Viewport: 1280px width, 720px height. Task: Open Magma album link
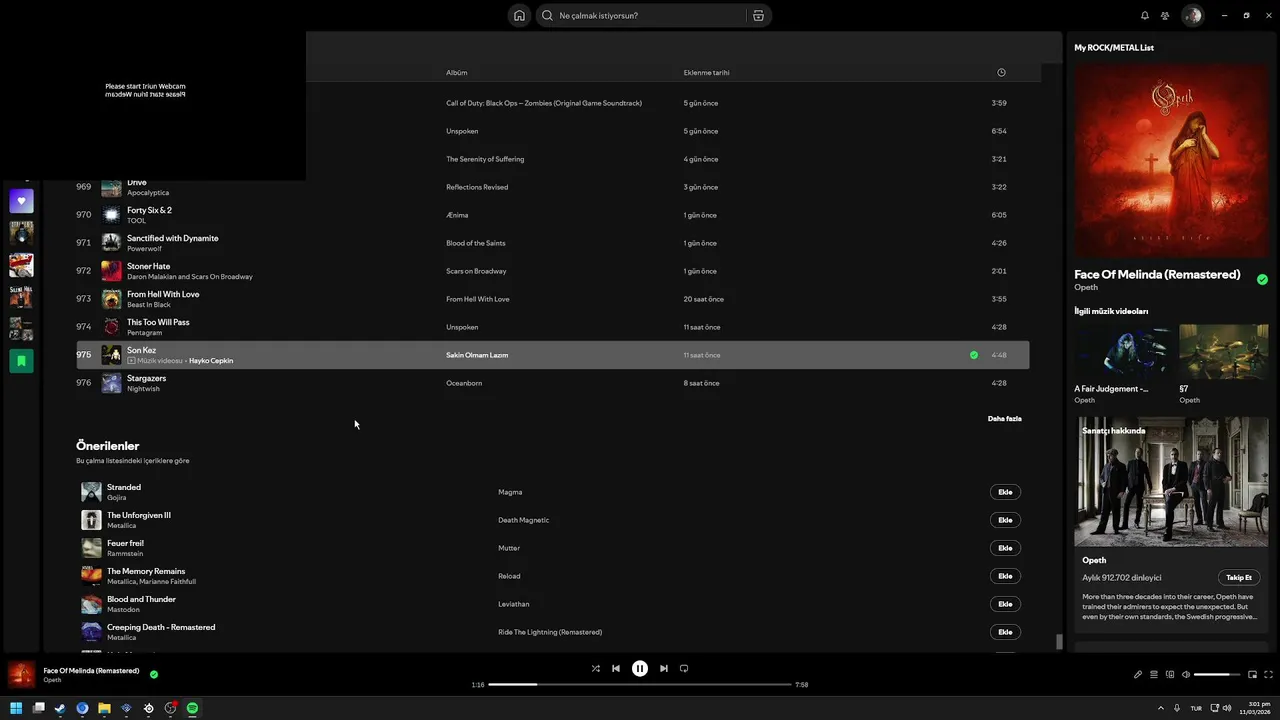click(x=510, y=492)
